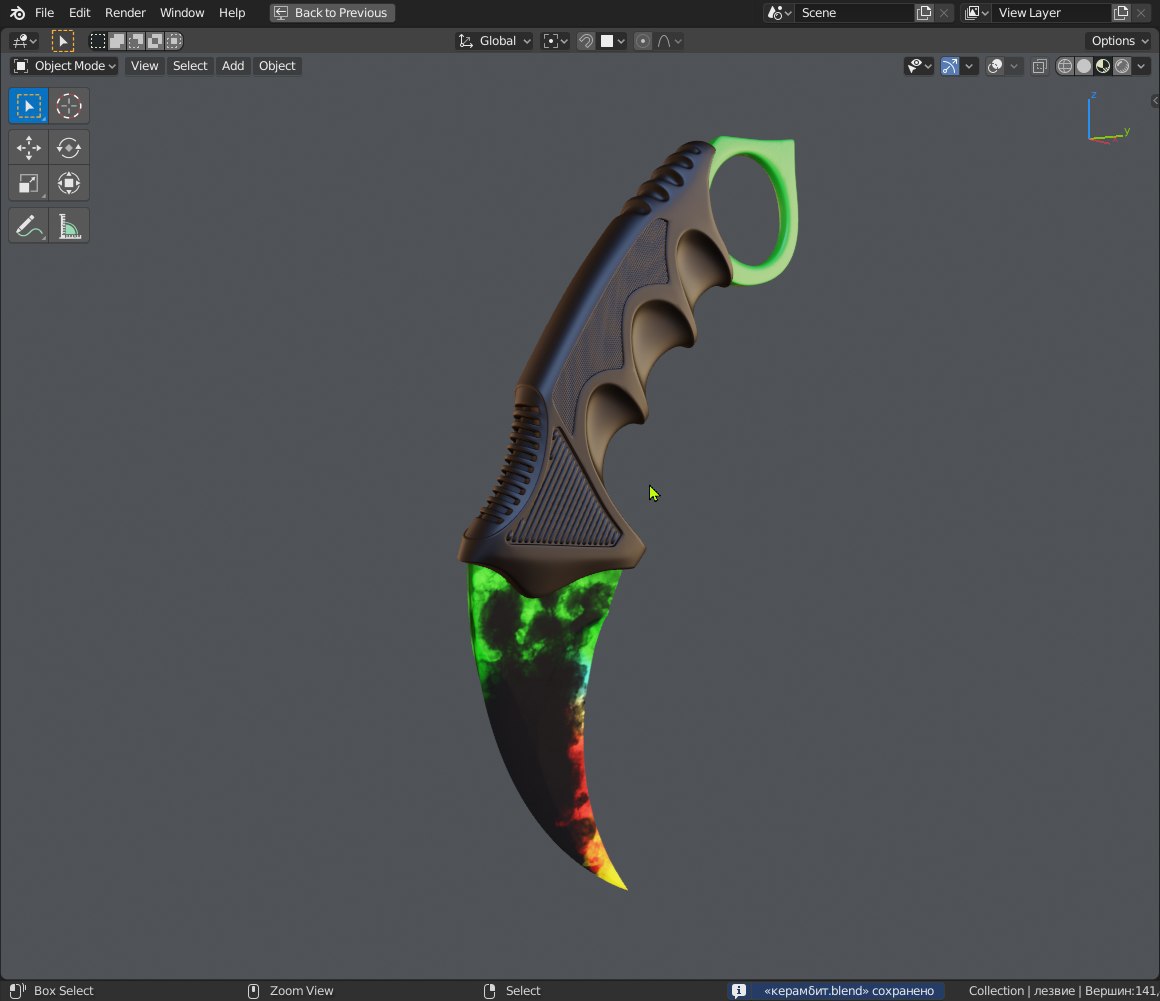Open the object type visibility dropdown
Viewport: 1160px width, 1001px height.
[920, 67]
